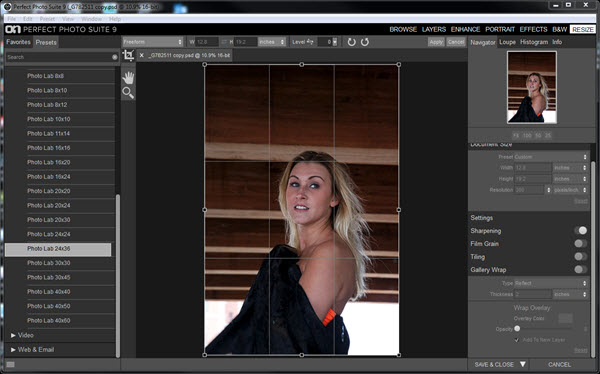Click the bottom CANCEL button

pos(559,364)
